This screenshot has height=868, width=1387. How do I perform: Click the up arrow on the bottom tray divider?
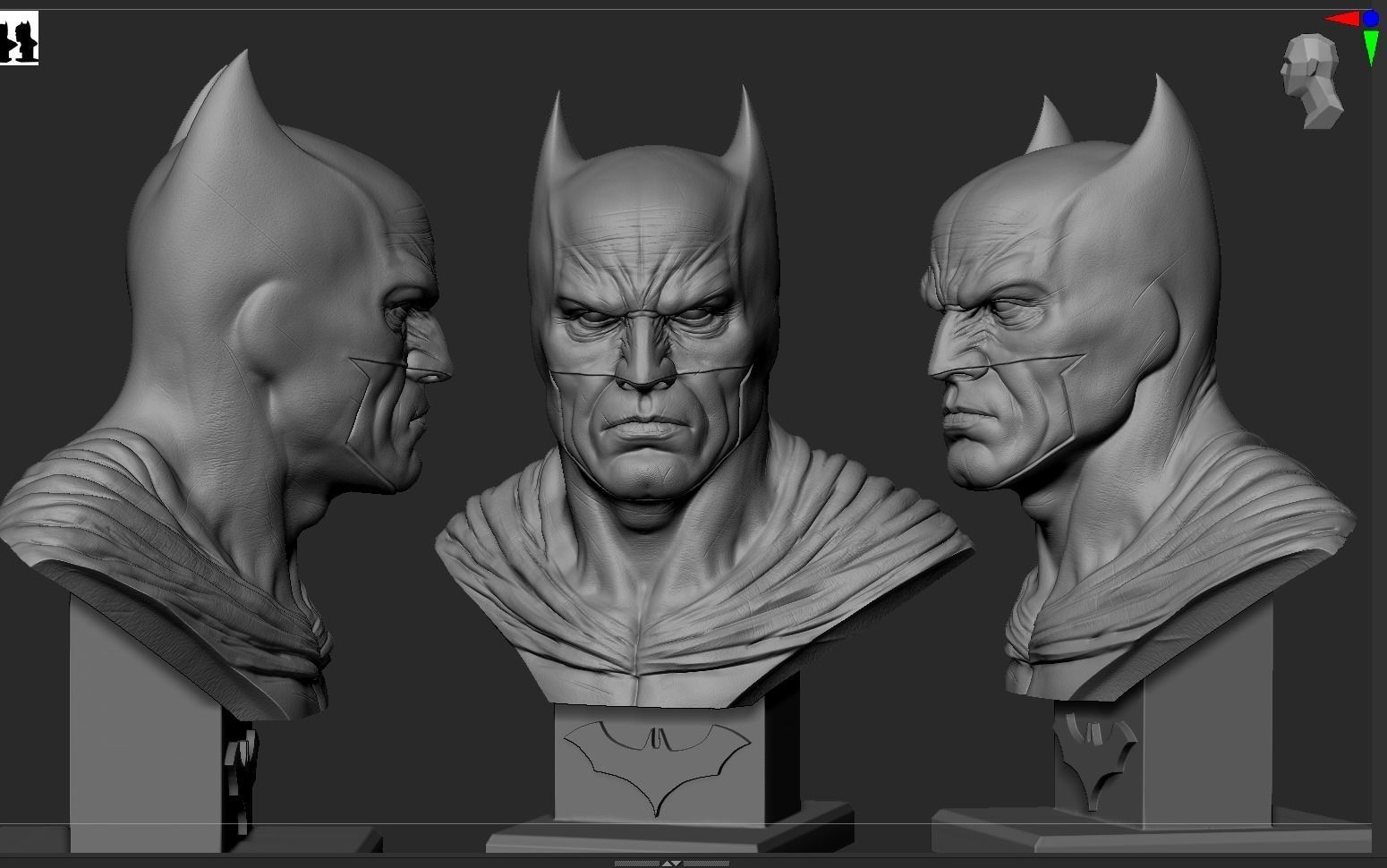click(x=667, y=864)
